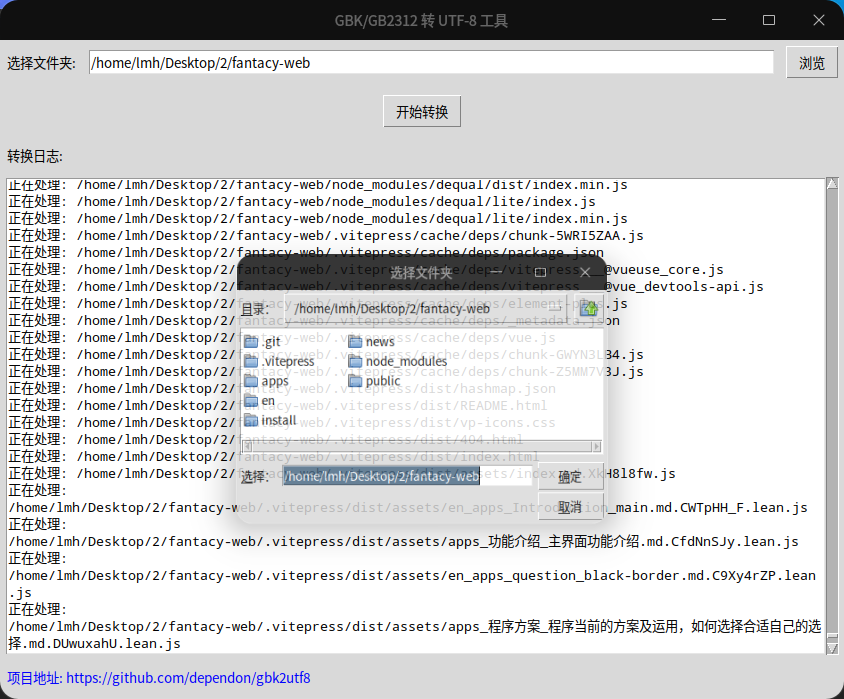Viewport: 844px width, 699px height.
Task: Expand the directory path dropdown
Action: click(555, 309)
